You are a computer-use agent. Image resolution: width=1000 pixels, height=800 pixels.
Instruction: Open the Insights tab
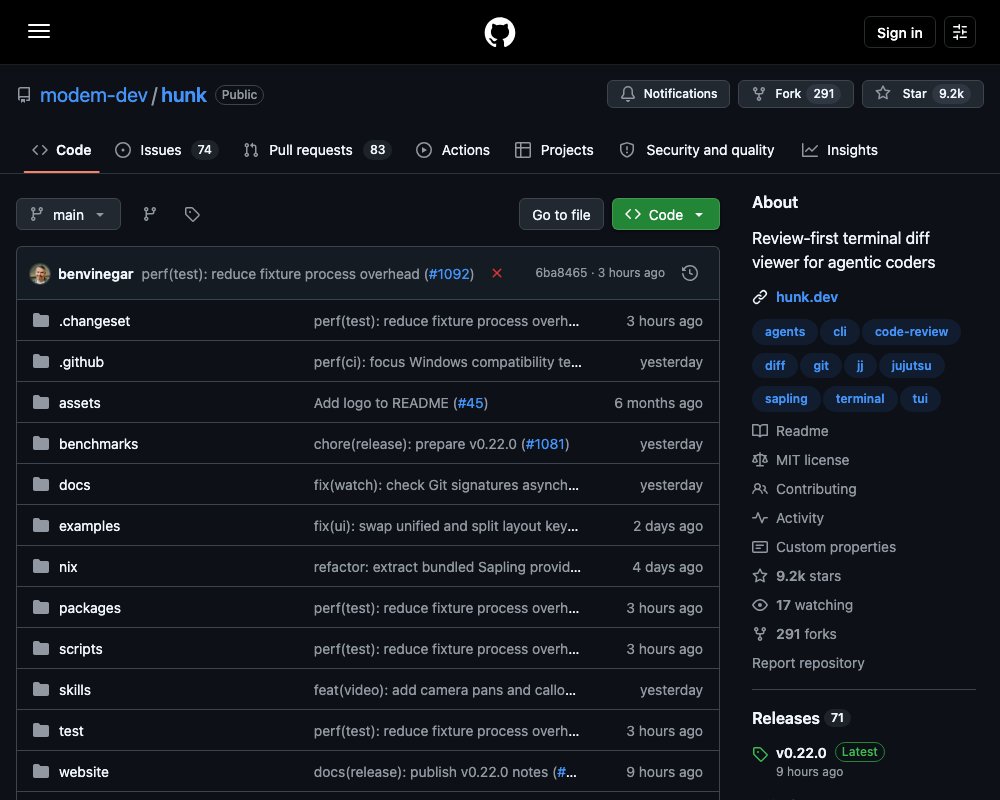point(839,150)
